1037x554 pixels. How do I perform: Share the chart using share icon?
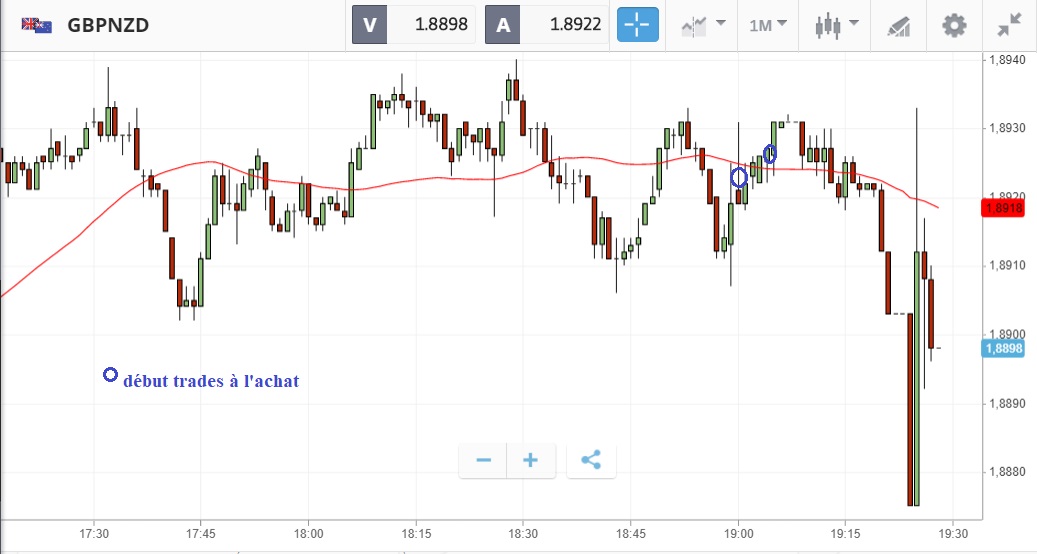pos(591,460)
